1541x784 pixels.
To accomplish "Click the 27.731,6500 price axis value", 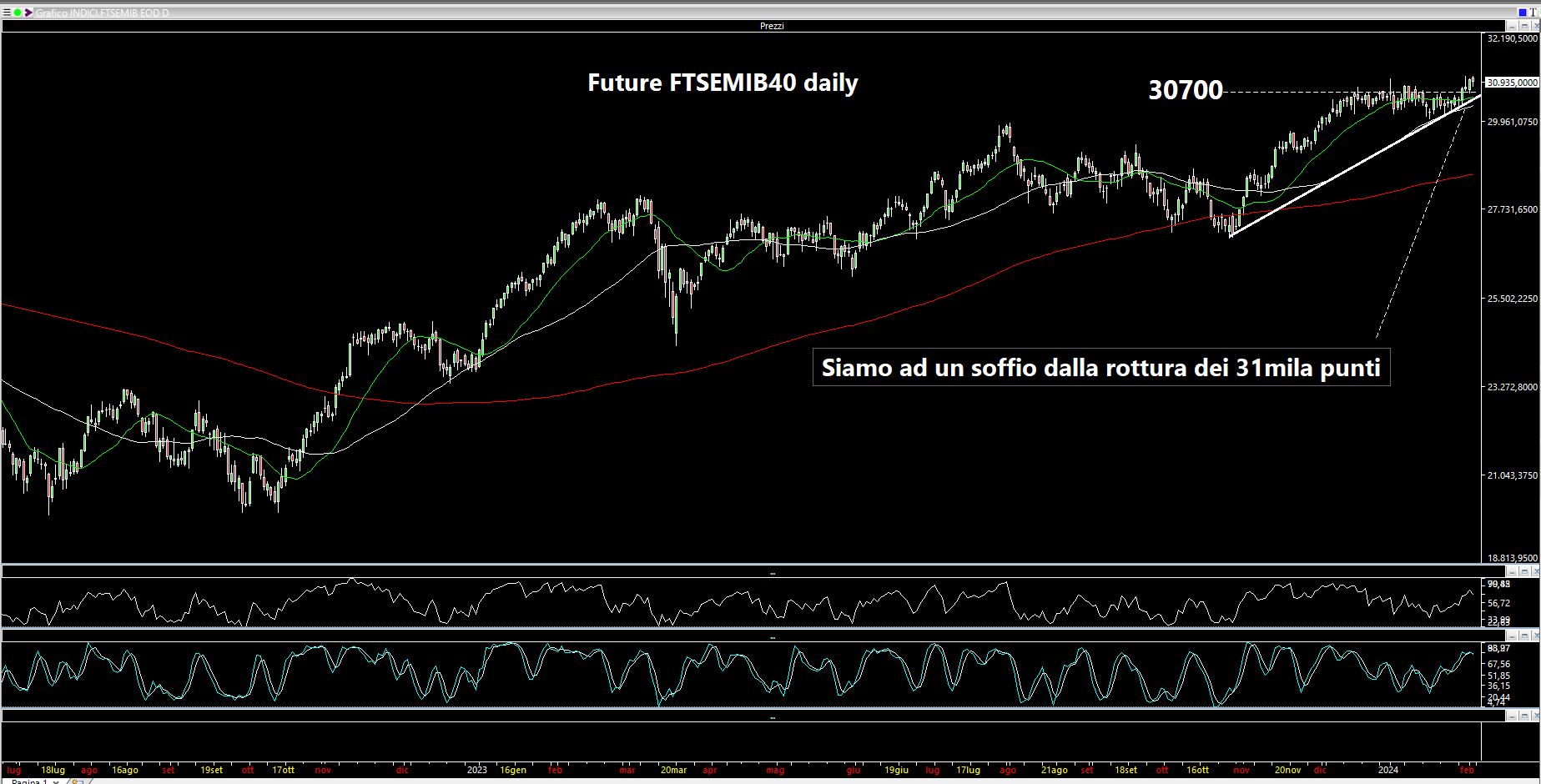I will pyautogui.click(x=1513, y=209).
